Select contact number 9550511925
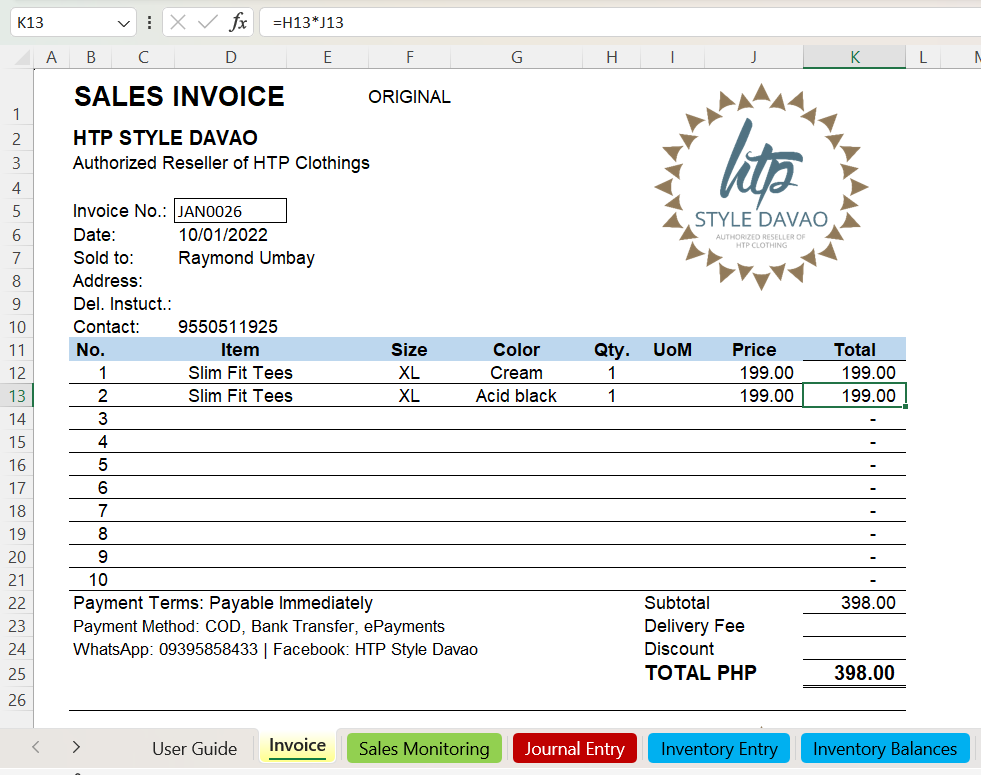 228,327
